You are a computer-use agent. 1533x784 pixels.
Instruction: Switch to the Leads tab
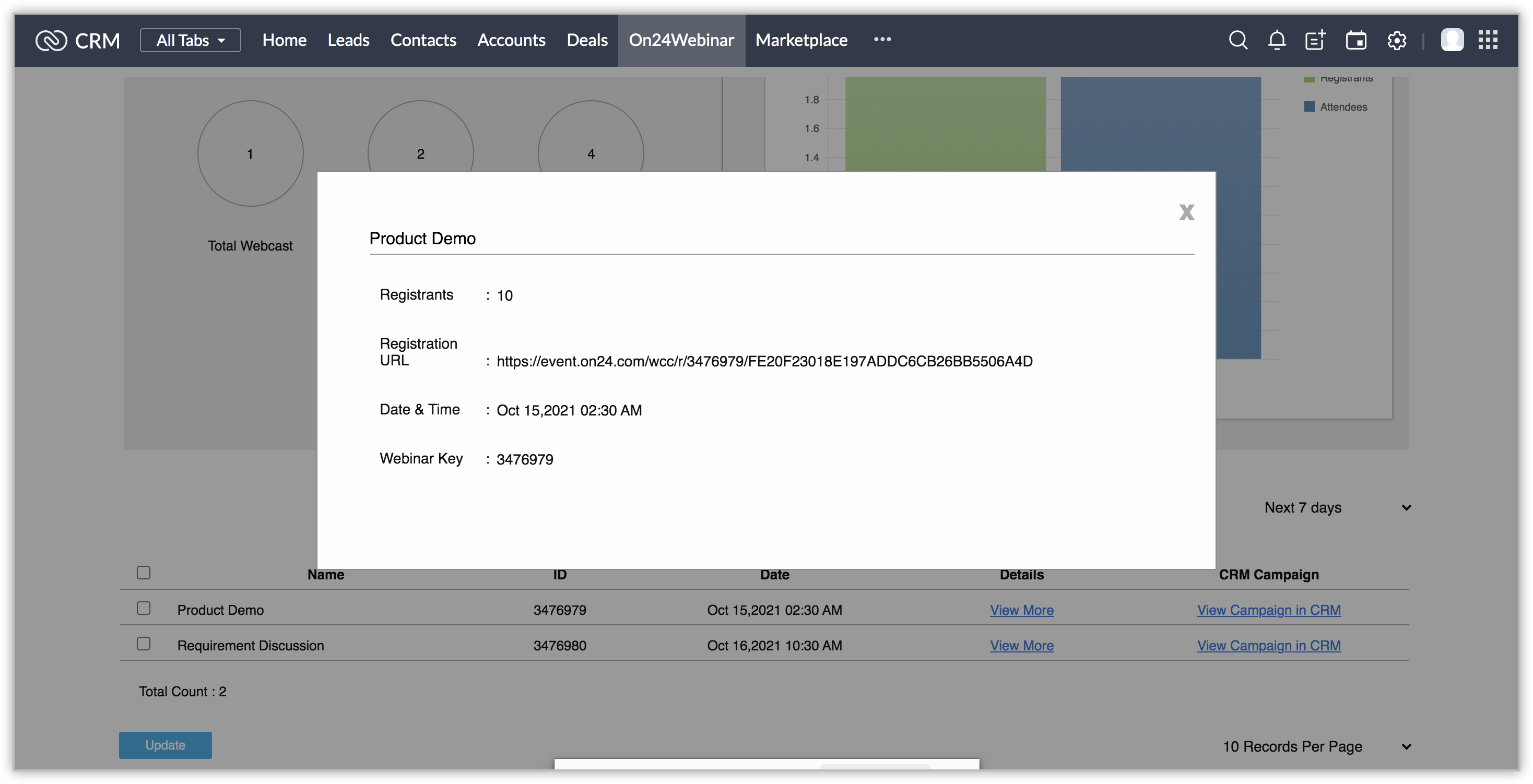pyautogui.click(x=348, y=40)
